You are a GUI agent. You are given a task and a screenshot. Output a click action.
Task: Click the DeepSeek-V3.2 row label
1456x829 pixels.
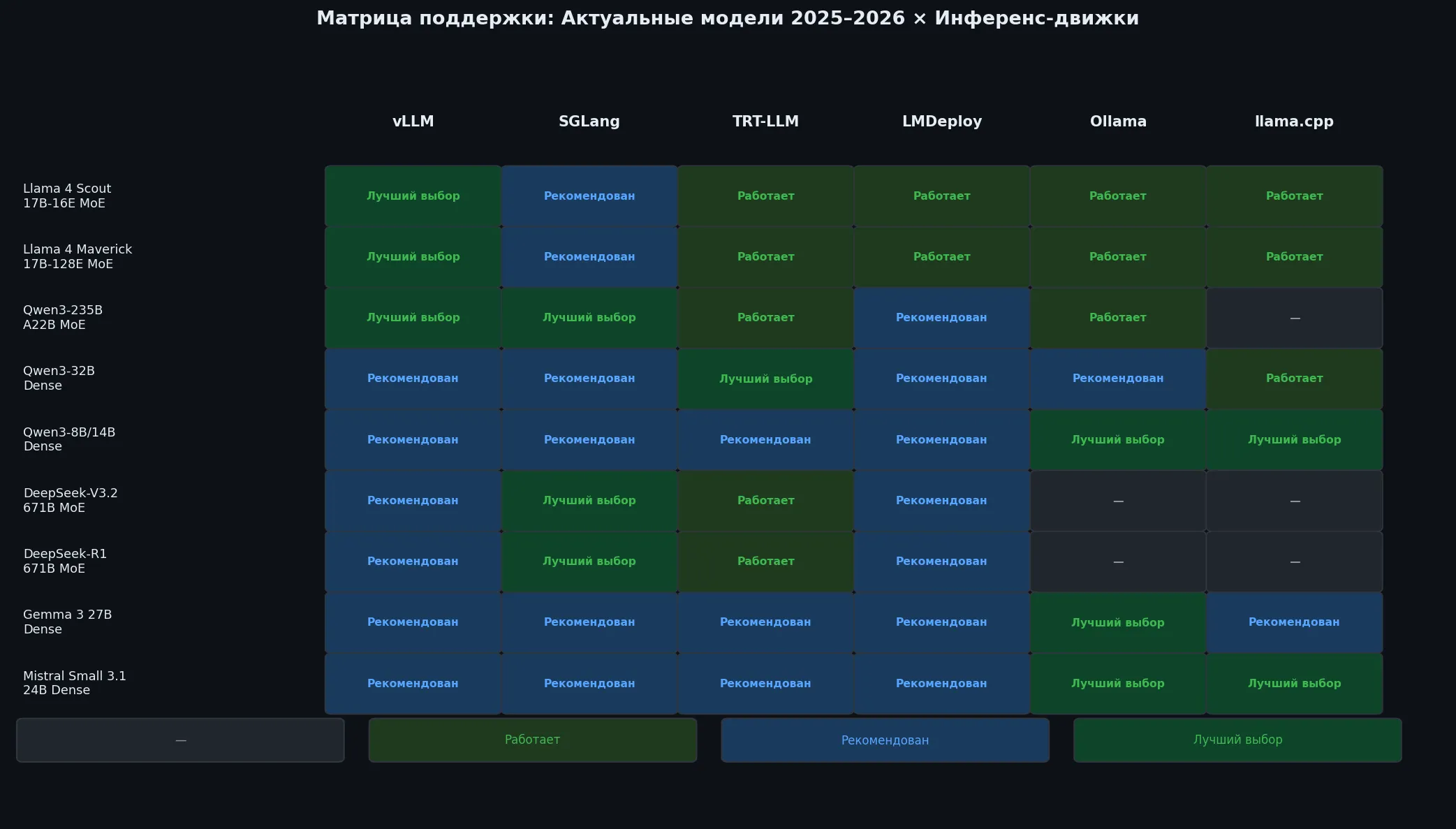[x=71, y=500]
